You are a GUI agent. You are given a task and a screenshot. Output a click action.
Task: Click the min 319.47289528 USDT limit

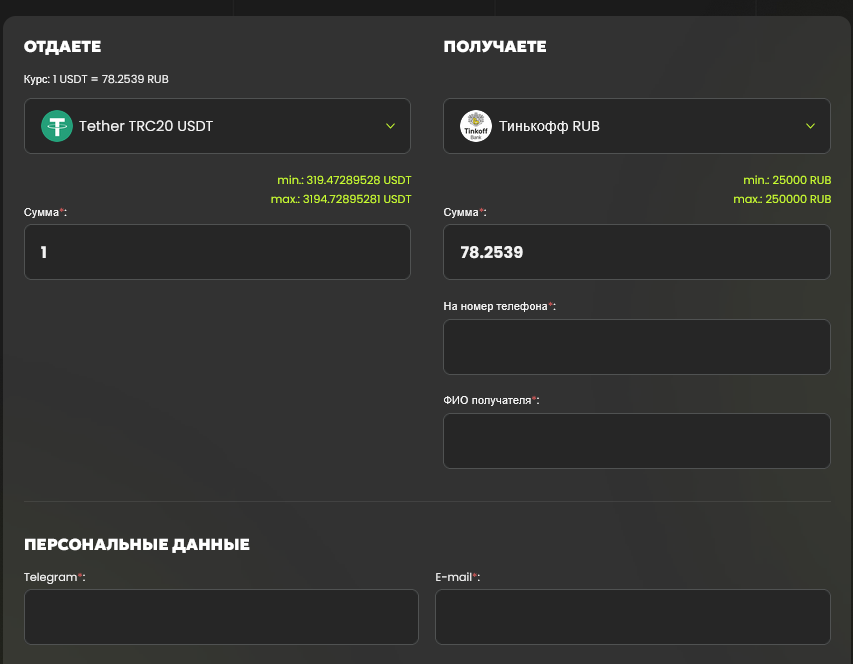click(x=344, y=180)
